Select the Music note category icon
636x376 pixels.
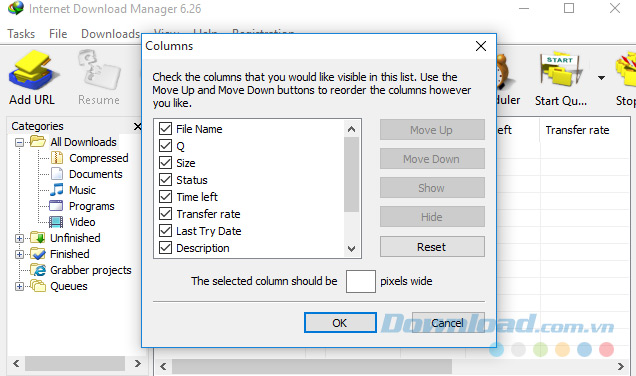click(x=57, y=189)
